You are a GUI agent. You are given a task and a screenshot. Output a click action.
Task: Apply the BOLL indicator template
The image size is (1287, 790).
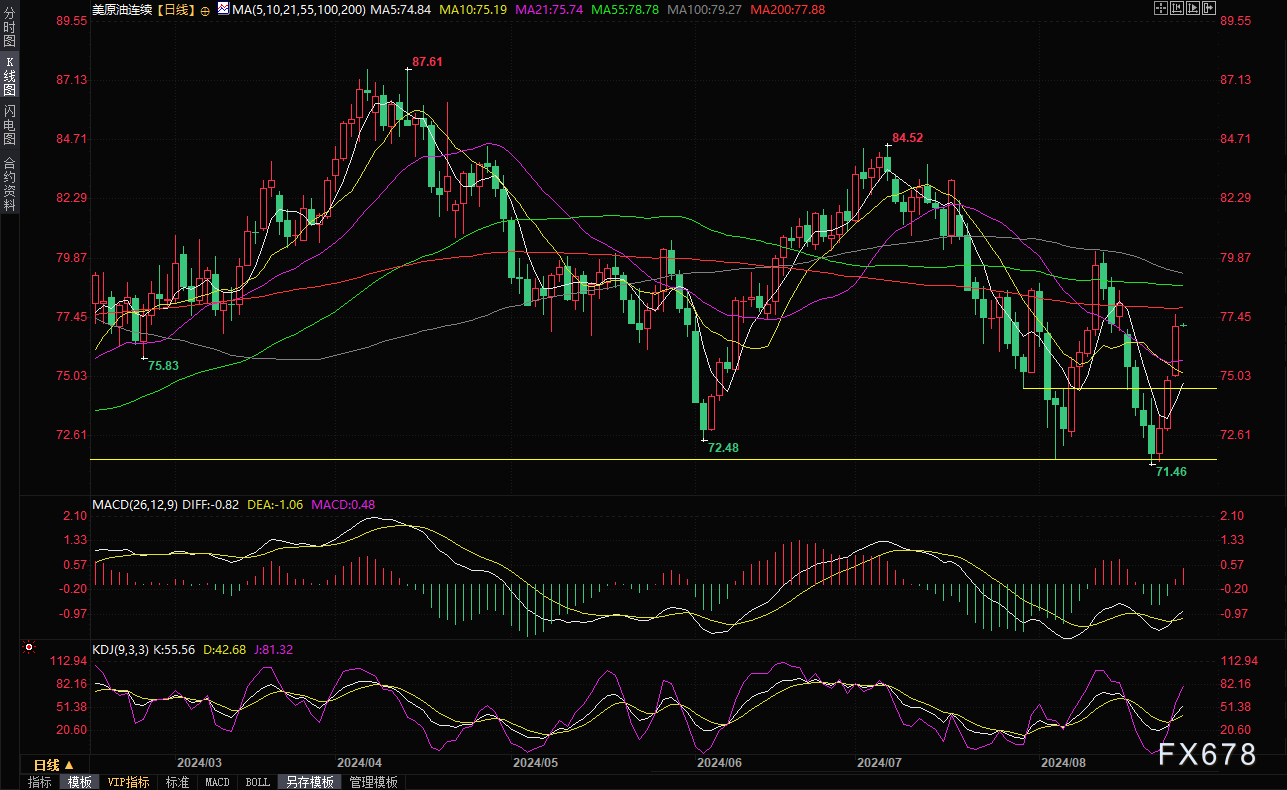click(257, 782)
